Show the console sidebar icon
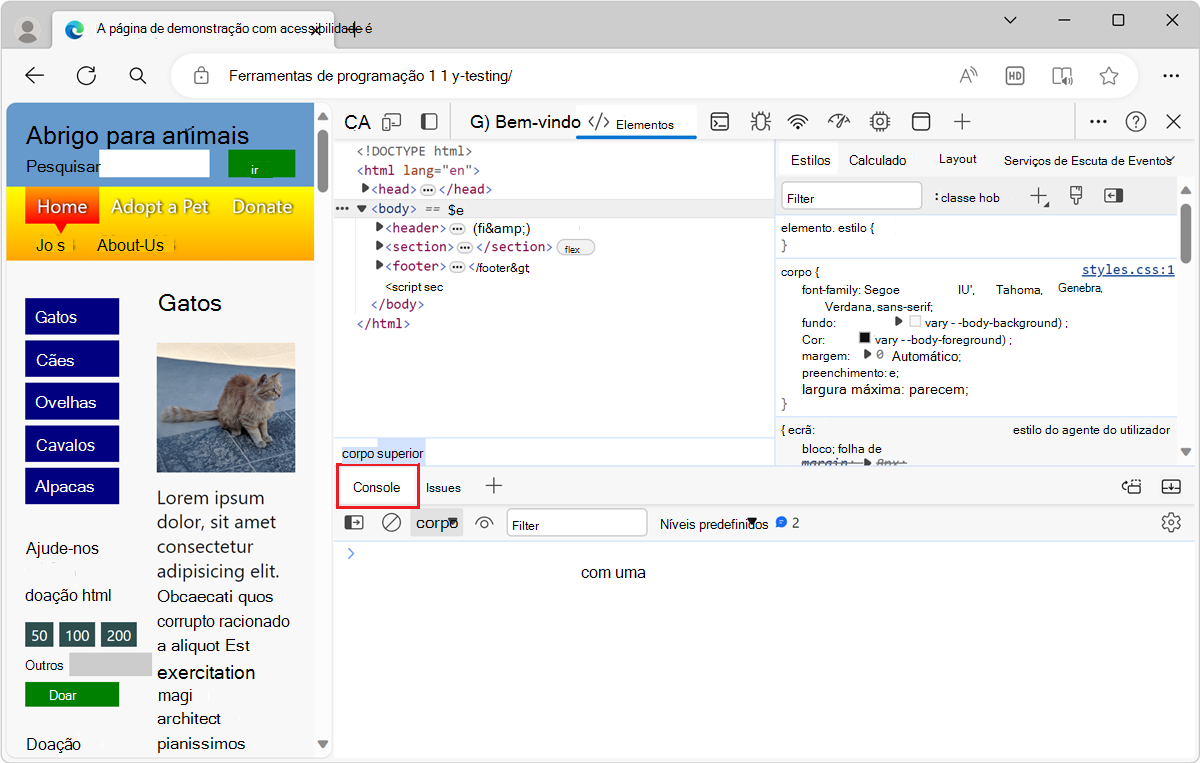The height and width of the screenshot is (763, 1200). 354,522
